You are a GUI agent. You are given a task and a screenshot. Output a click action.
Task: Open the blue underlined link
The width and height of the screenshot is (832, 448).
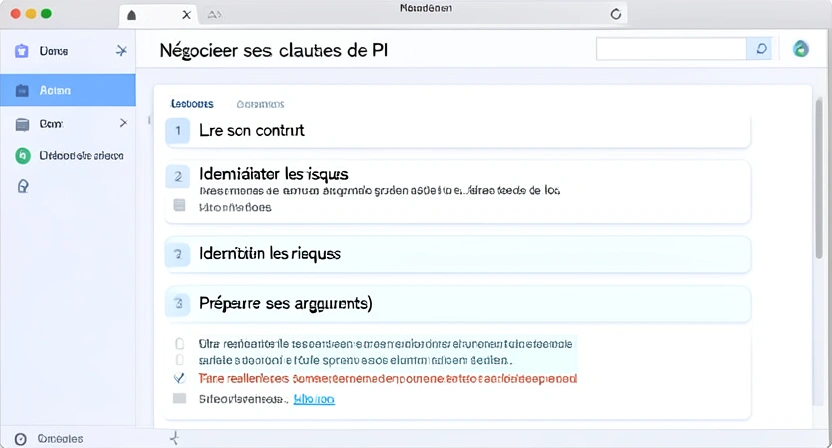point(314,399)
